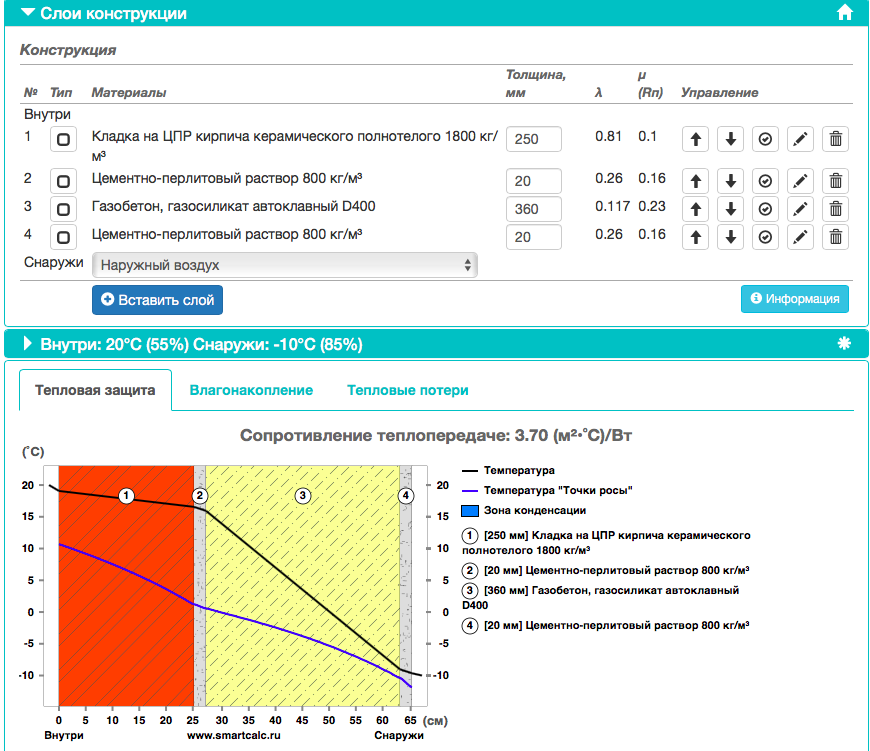Move layer 4 up with arrow

pyautogui.click(x=695, y=237)
